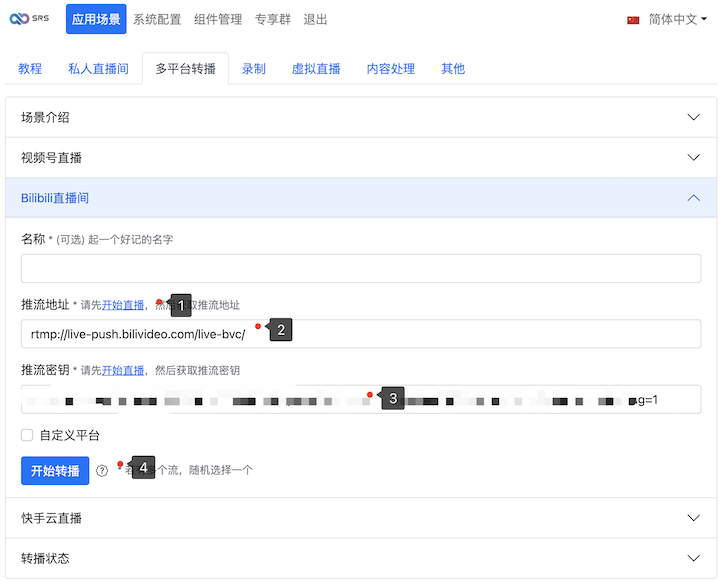720x581 pixels.
Task: Expand the 快手云直播 section
Action: (361, 518)
